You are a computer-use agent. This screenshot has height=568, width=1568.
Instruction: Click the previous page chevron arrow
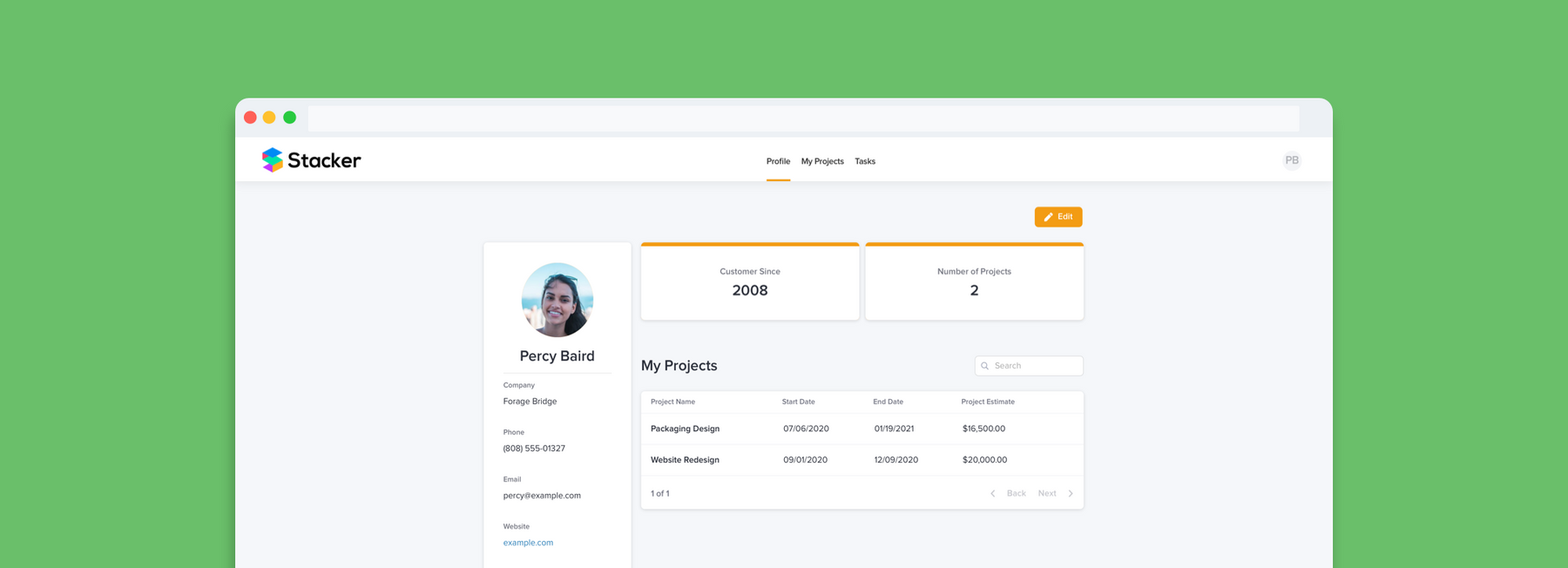(x=992, y=494)
